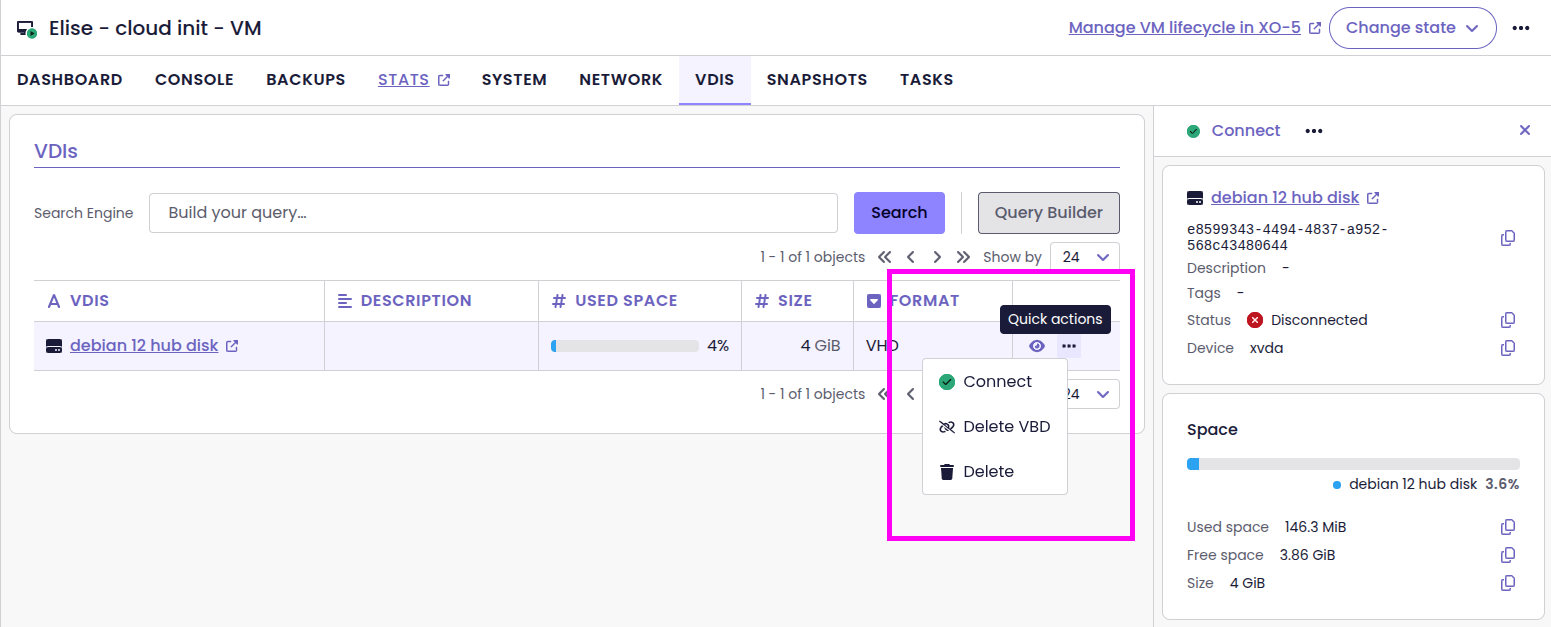Open the VM header three-dot menu
The width and height of the screenshot is (1551, 627).
click(x=1521, y=28)
